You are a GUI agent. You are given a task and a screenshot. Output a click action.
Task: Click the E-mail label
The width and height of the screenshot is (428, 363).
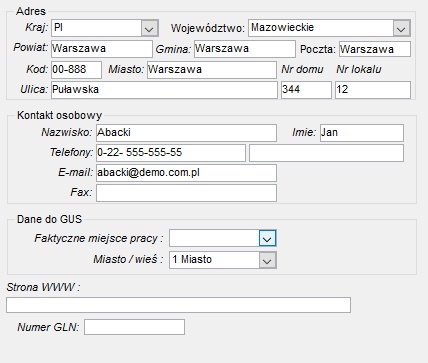75,172
